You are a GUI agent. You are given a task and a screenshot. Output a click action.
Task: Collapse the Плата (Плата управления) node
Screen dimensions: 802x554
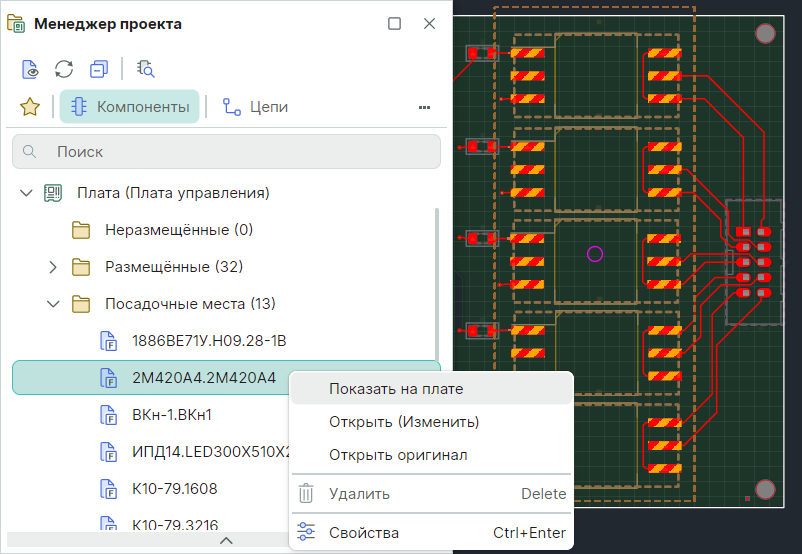(x=26, y=193)
